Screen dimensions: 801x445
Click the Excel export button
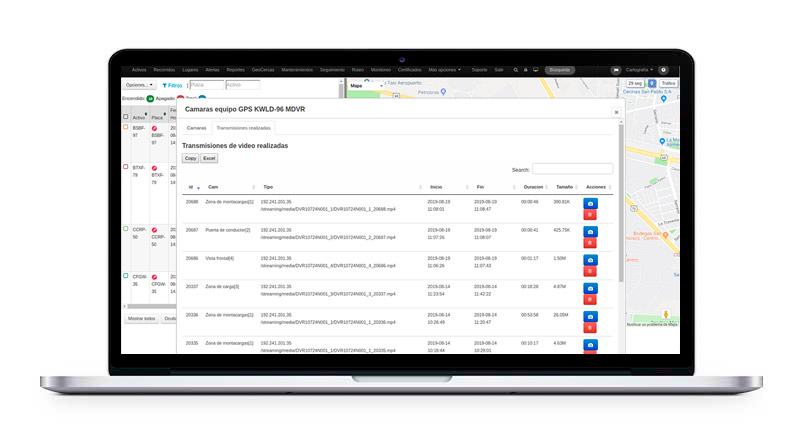click(x=209, y=158)
